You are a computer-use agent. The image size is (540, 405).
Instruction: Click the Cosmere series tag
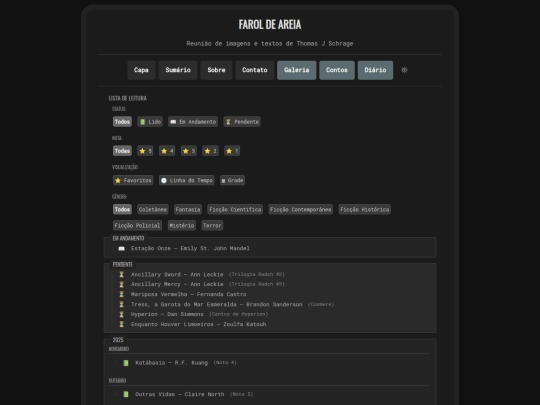[x=321, y=304]
